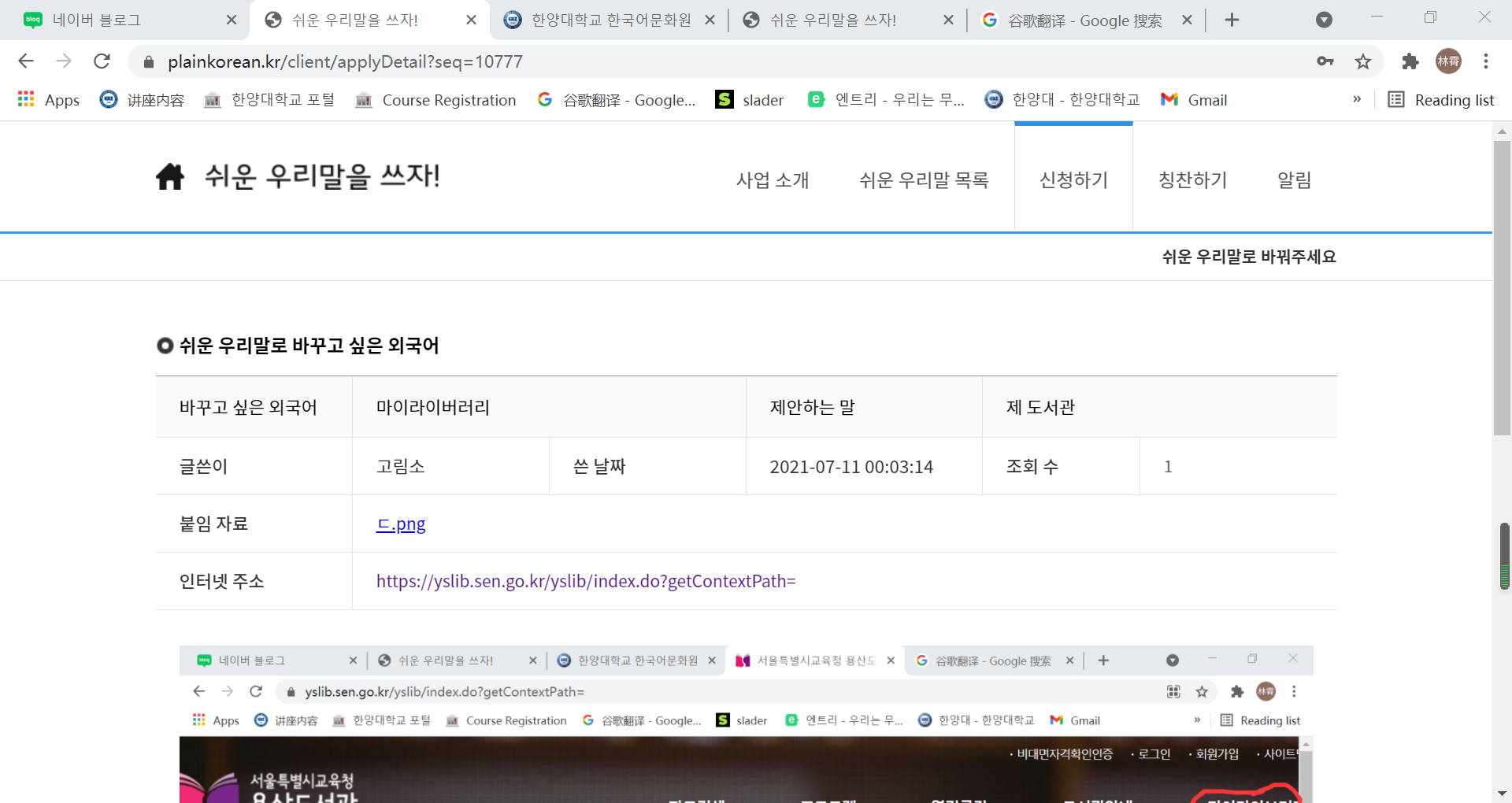Click the page's vertical scrollbar thumb

(1501, 287)
